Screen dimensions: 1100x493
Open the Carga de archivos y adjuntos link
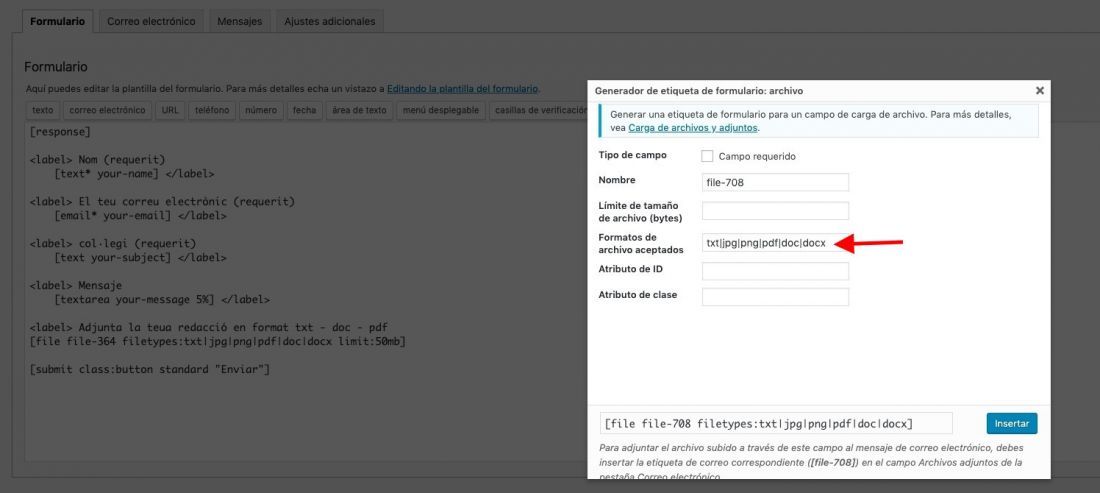point(692,128)
